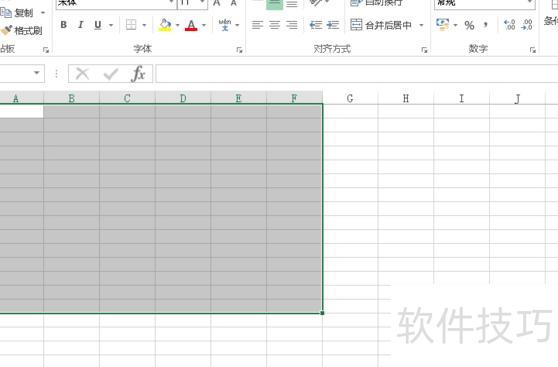Image resolution: width=558 pixels, height=367 pixels.
Task: Select column B header
Action: coord(72,98)
